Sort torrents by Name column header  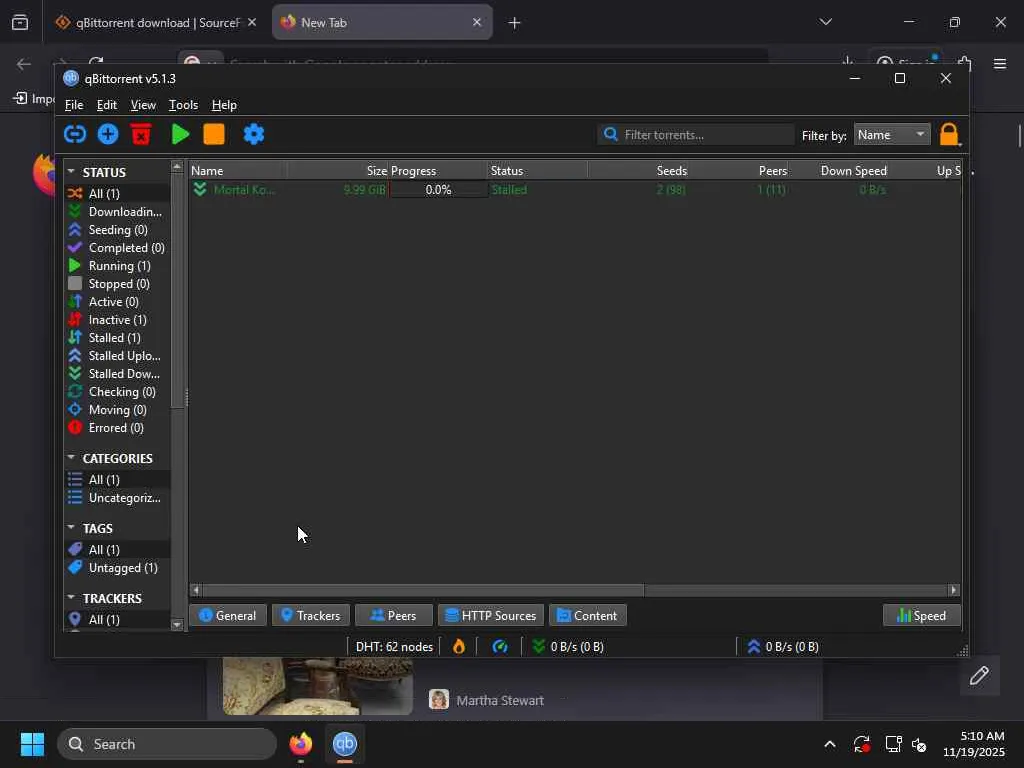238,170
